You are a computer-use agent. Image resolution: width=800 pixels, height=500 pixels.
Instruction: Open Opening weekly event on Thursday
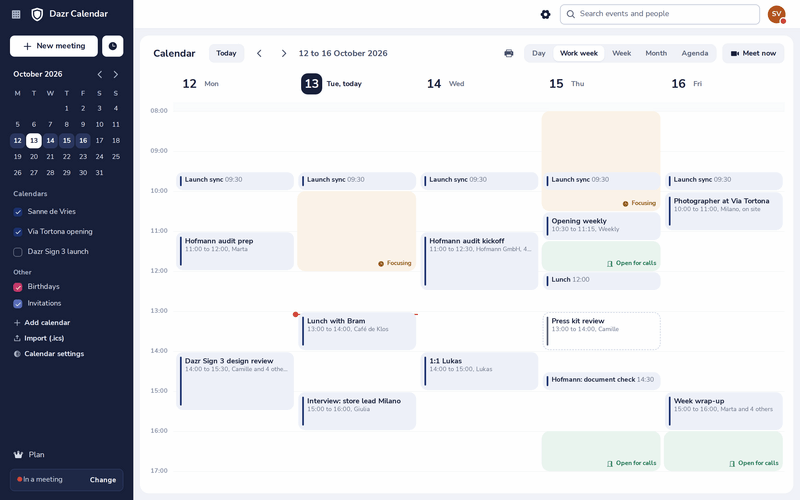602,227
